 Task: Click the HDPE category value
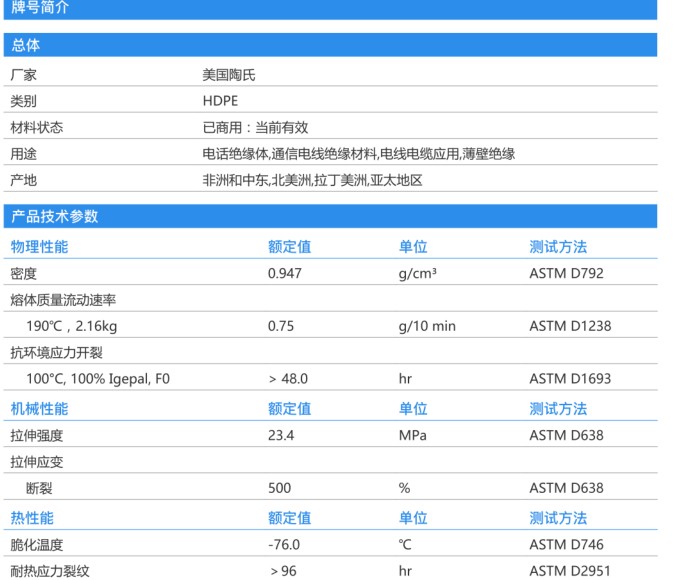(220, 101)
